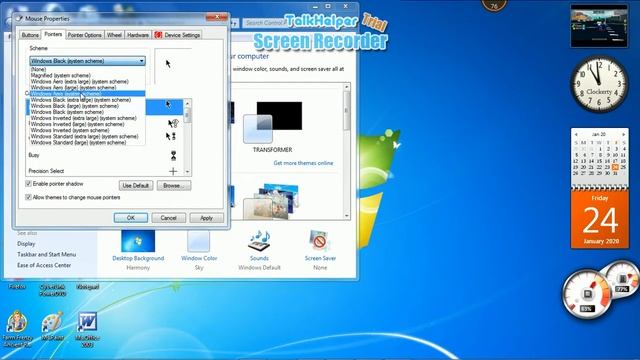Click the Help Select arrow-question cursor icon

[x=173, y=123]
